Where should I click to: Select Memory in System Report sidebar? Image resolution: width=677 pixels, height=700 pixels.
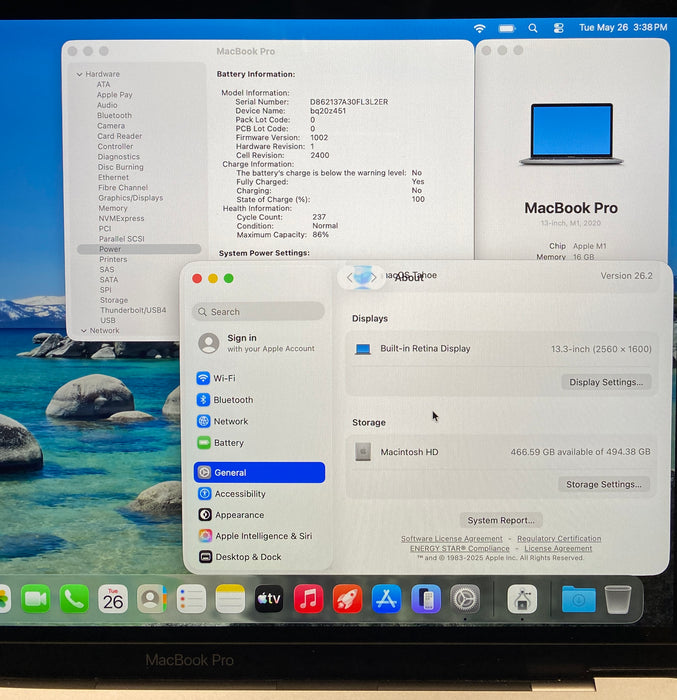pos(113,208)
